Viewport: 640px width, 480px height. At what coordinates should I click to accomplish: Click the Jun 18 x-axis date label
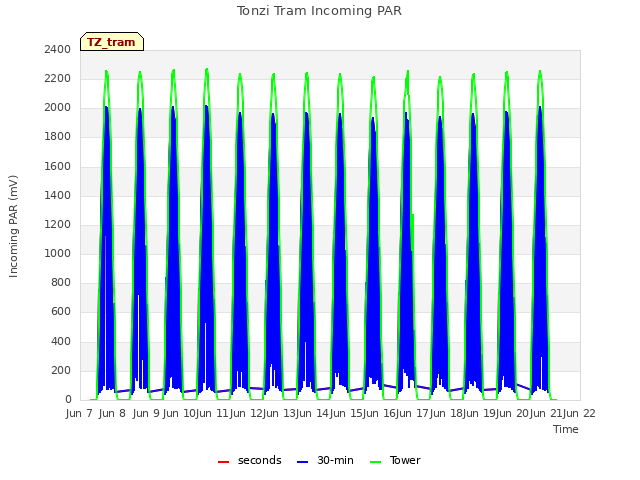point(448,413)
